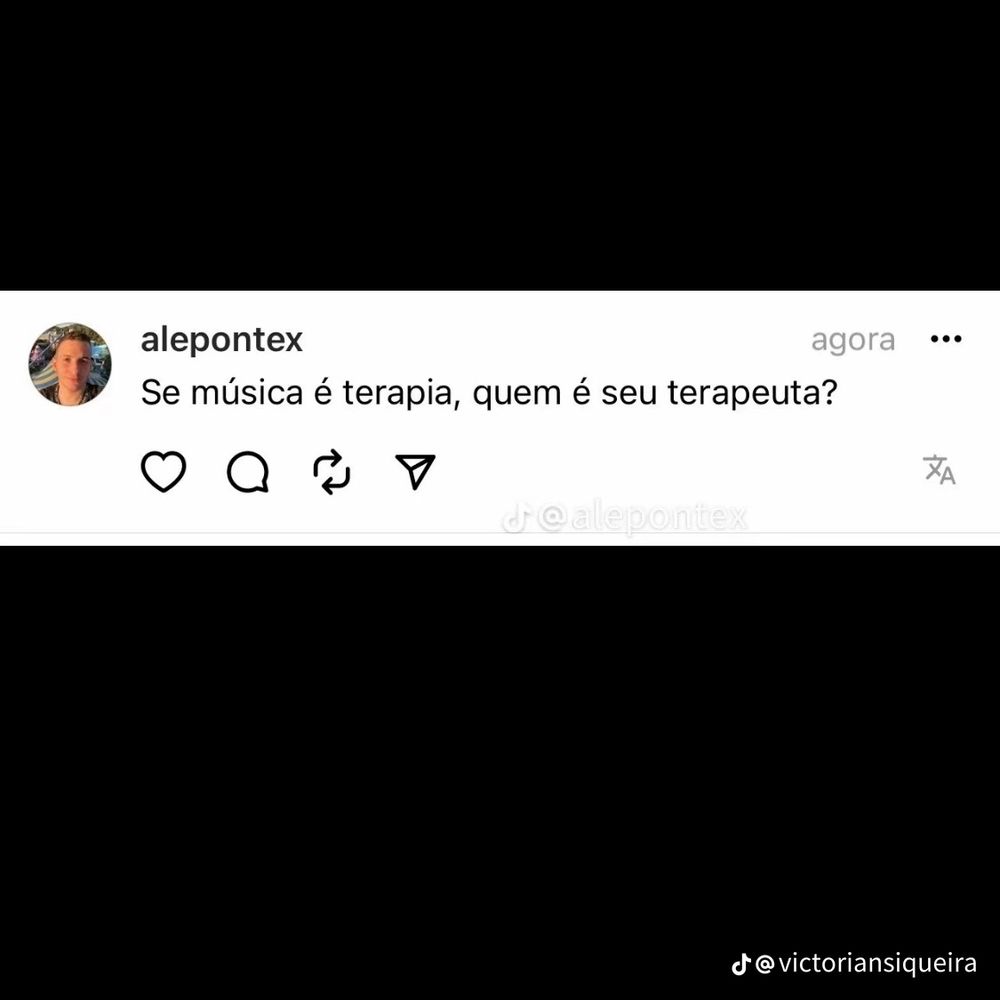Viewport: 1000px width, 1000px height.
Task: Click the TikTok logo beside @victoriansiqueira
Action: coord(740,964)
